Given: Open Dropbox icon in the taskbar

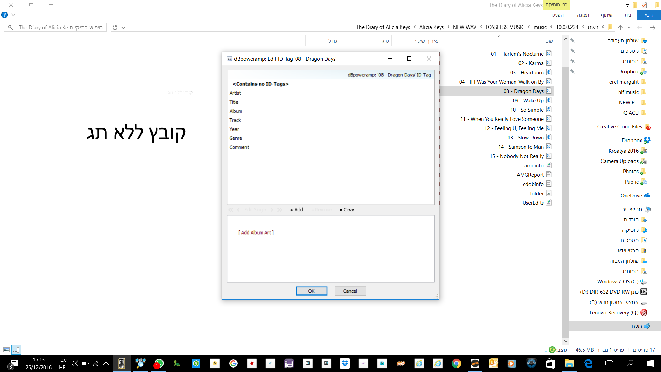Looking at the screenshot, I should pos(345,364).
